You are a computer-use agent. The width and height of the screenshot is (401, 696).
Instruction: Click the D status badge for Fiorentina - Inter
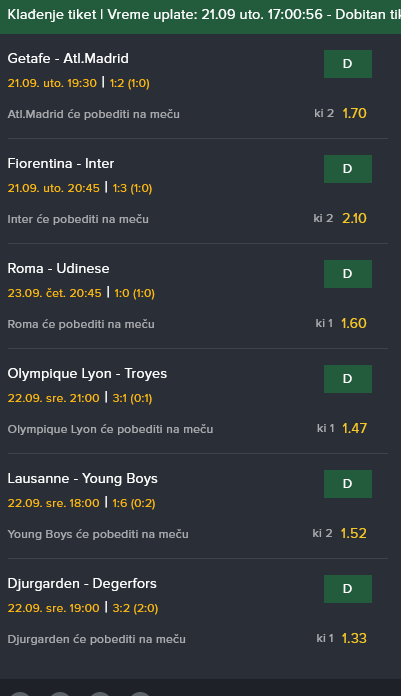click(x=348, y=169)
